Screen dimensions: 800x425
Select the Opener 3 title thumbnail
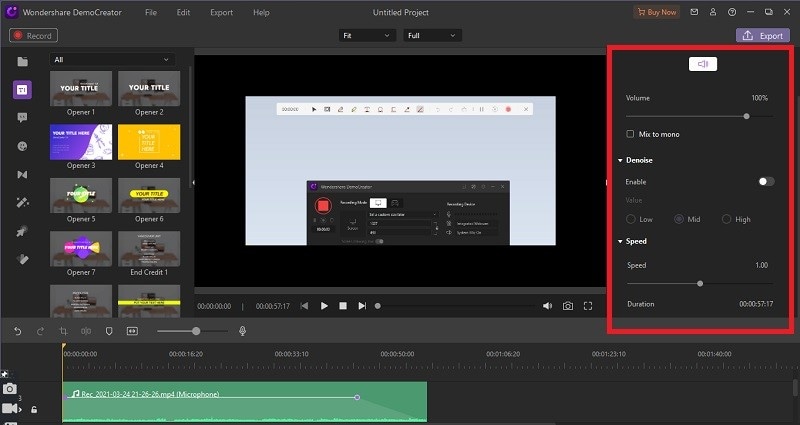click(x=81, y=142)
